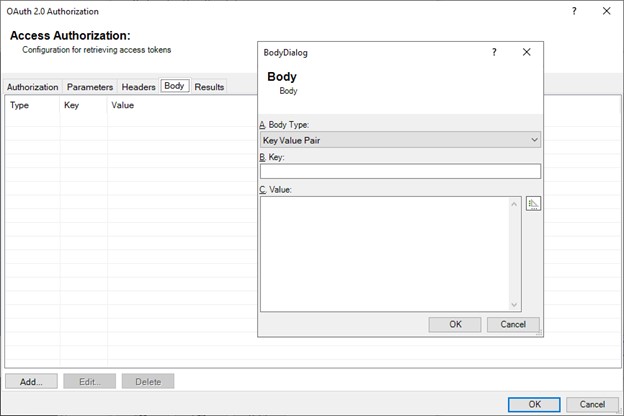Click the Type column header
The height and width of the screenshot is (416, 624).
(20, 104)
